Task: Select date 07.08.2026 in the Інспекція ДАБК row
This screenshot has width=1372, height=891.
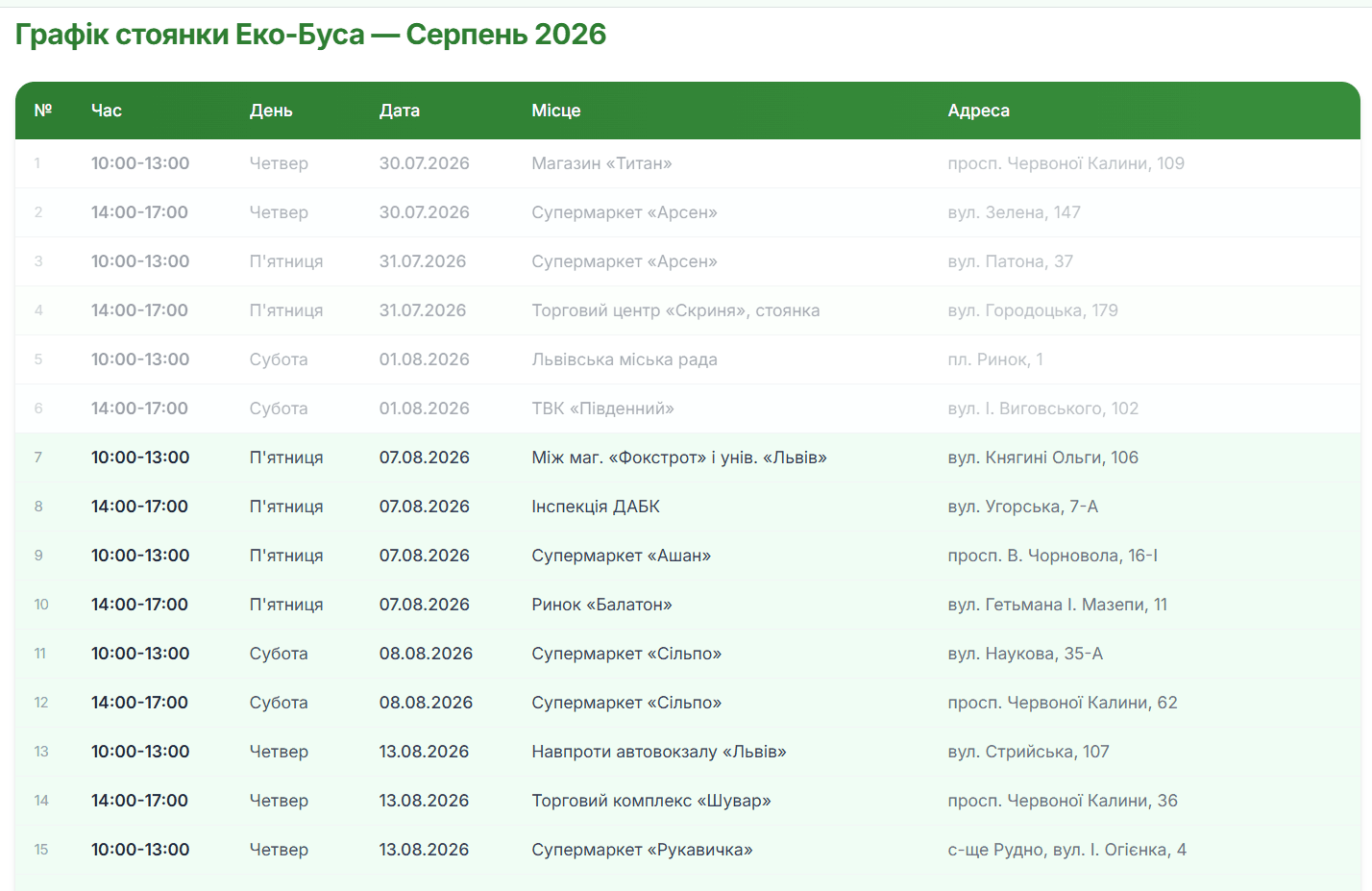Action: point(425,507)
